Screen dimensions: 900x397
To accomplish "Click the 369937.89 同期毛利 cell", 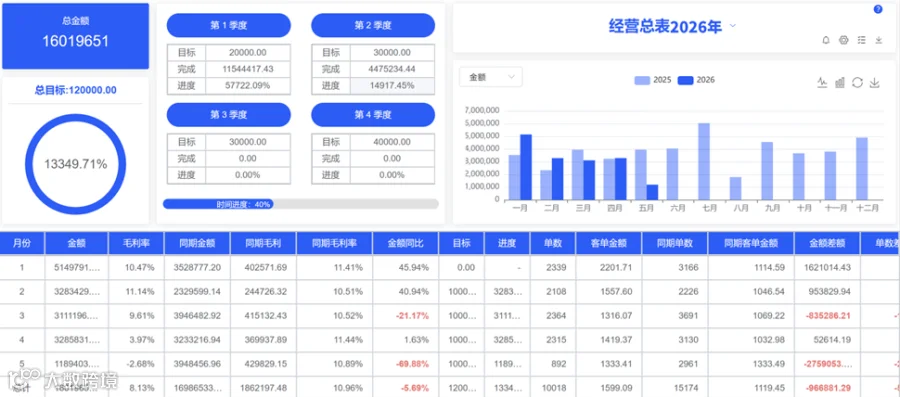I will [263, 340].
